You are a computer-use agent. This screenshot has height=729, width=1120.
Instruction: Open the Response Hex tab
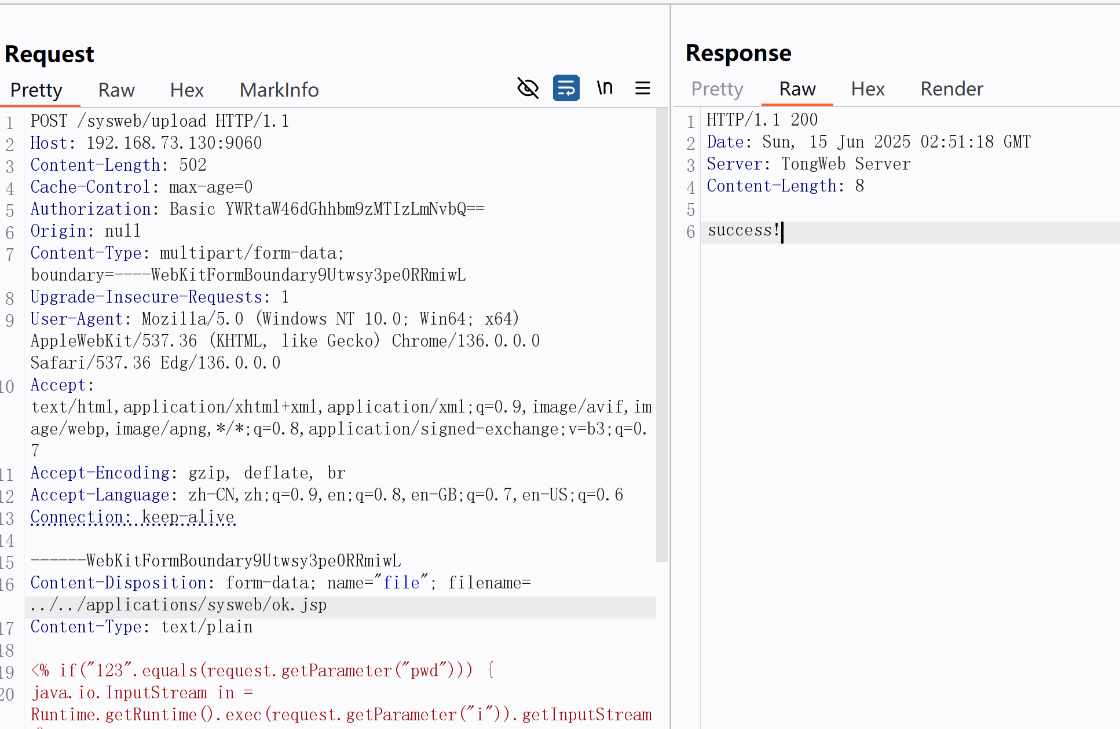tap(868, 89)
